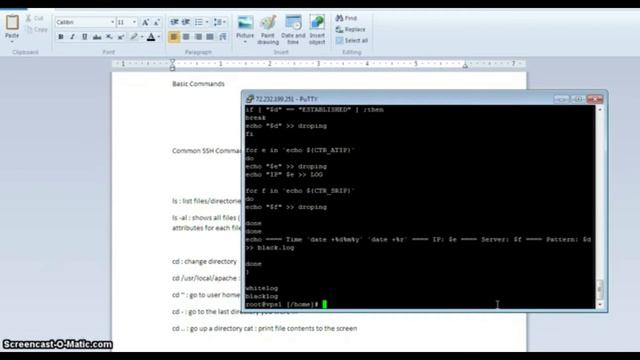Image resolution: width=640 pixels, height=360 pixels.
Task: Select Align text right
Action: coord(198,37)
